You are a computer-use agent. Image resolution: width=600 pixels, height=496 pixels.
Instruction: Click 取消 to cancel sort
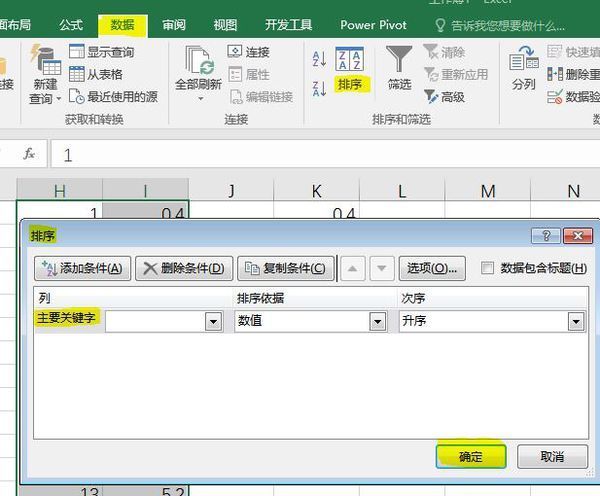(x=553, y=456)
